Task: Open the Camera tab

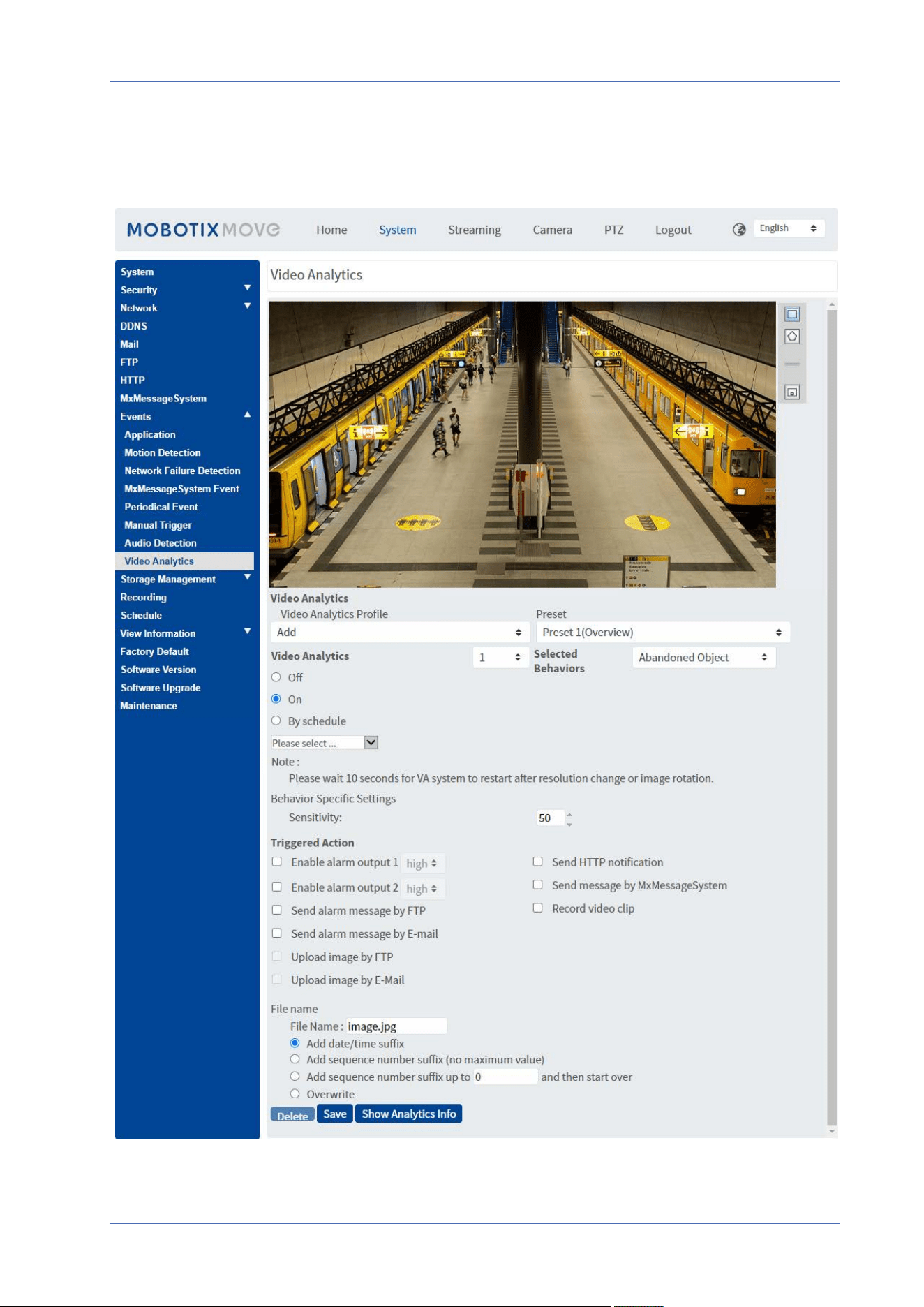Action: pyautogui.click(x=552, y=230)
